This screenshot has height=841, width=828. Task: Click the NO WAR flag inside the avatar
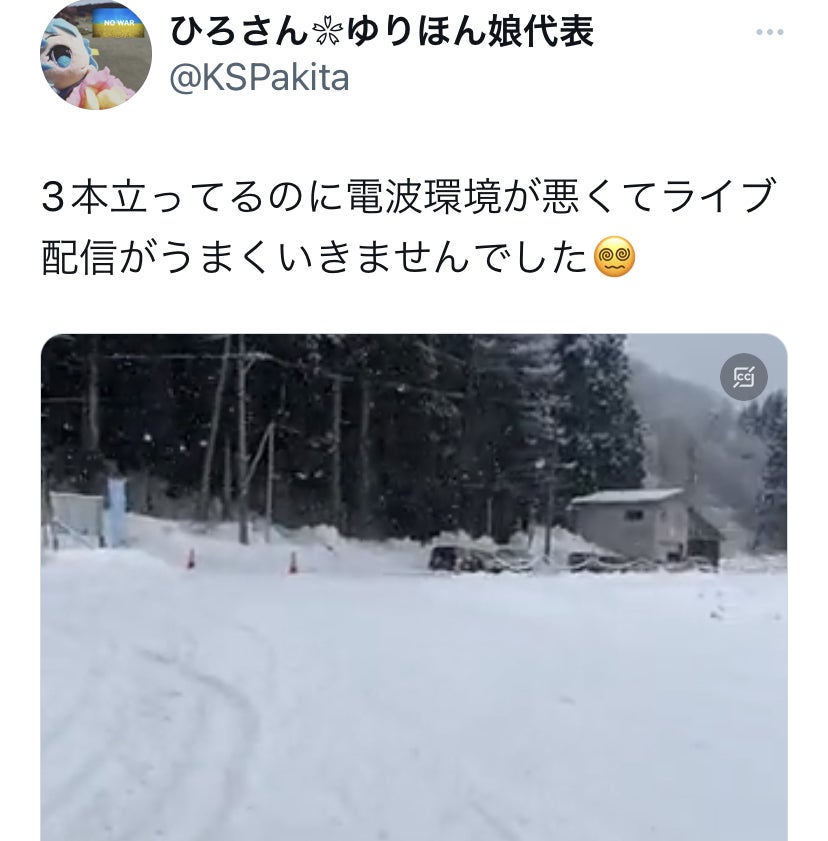(119, 23)
